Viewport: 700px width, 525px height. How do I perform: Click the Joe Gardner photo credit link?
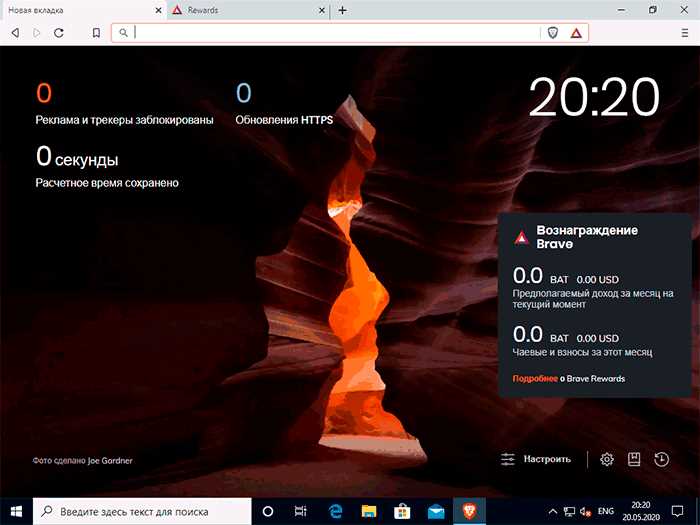pyautogui.click(x=110, y=461)
